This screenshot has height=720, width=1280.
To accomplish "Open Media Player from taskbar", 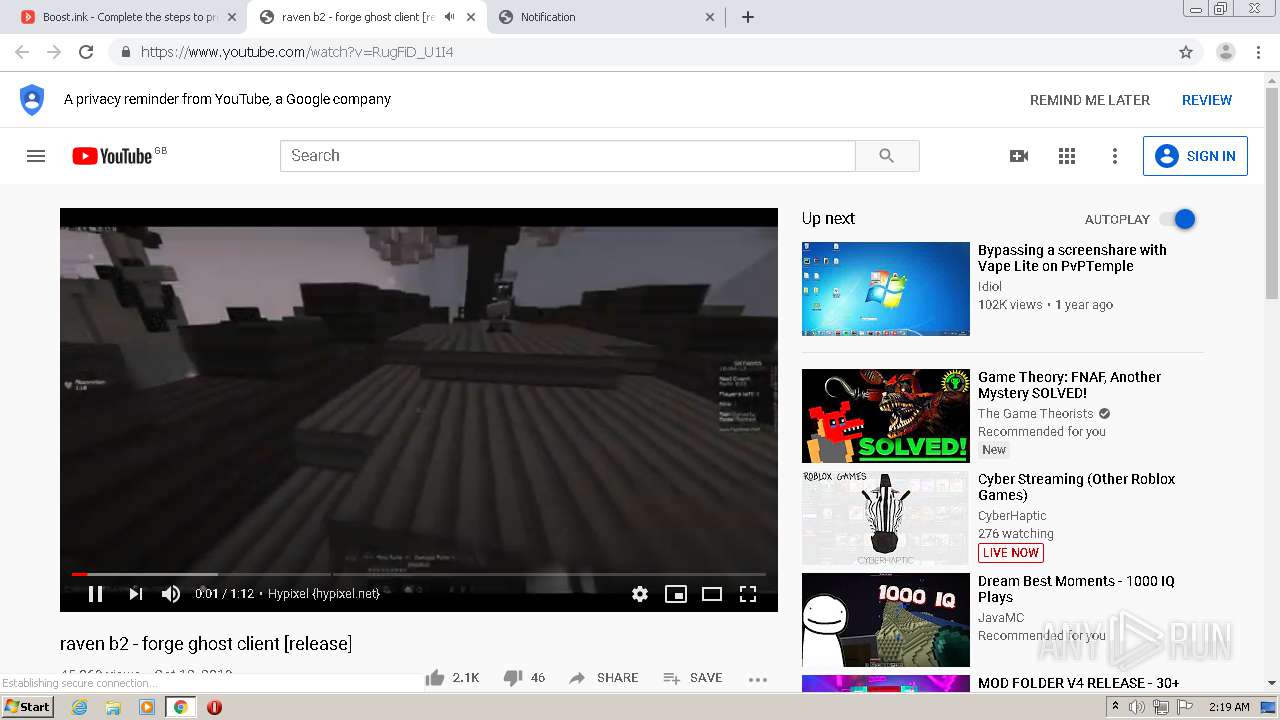I will point(147,707).
